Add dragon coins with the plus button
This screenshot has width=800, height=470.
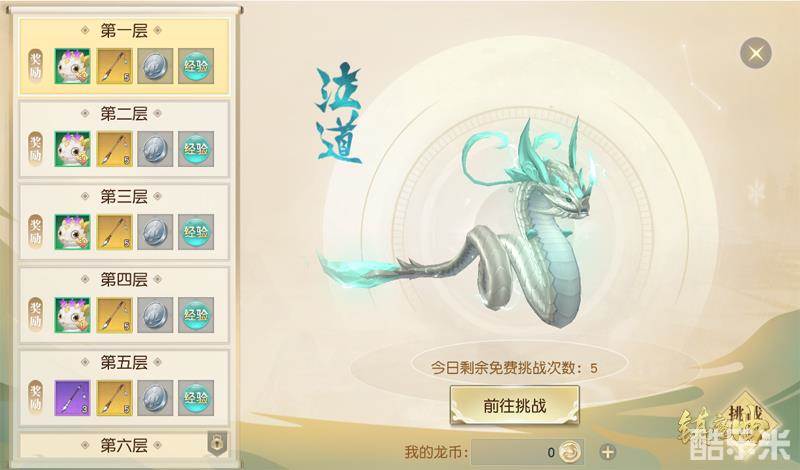[x=607, y=452]
